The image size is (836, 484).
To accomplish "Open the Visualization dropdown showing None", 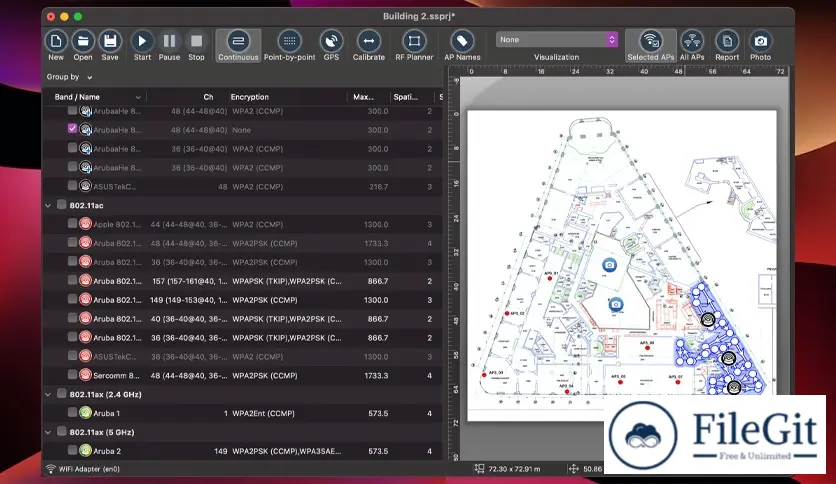I will pyautogui.click(x=557, y=39).
